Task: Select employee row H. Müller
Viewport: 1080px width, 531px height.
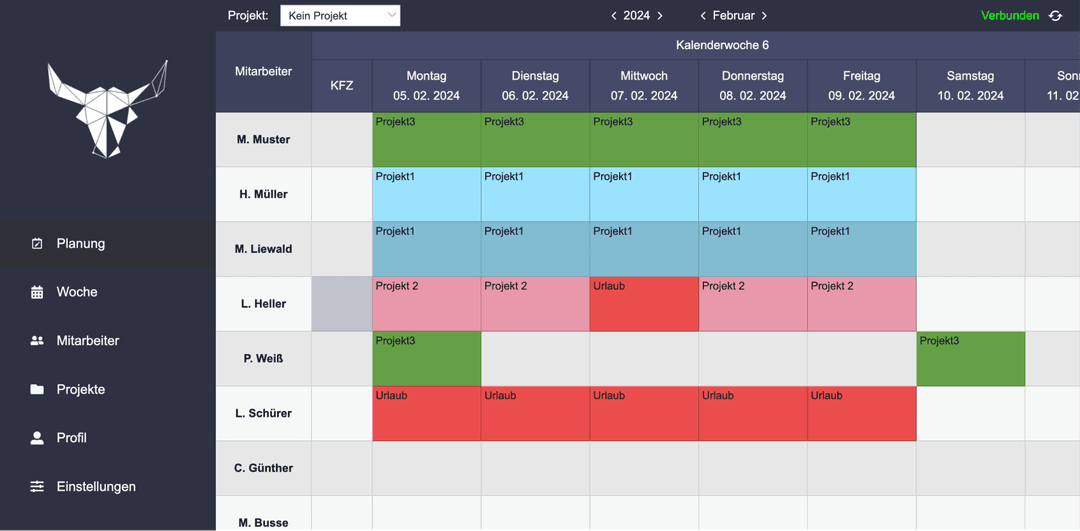Action: [263, 194]
